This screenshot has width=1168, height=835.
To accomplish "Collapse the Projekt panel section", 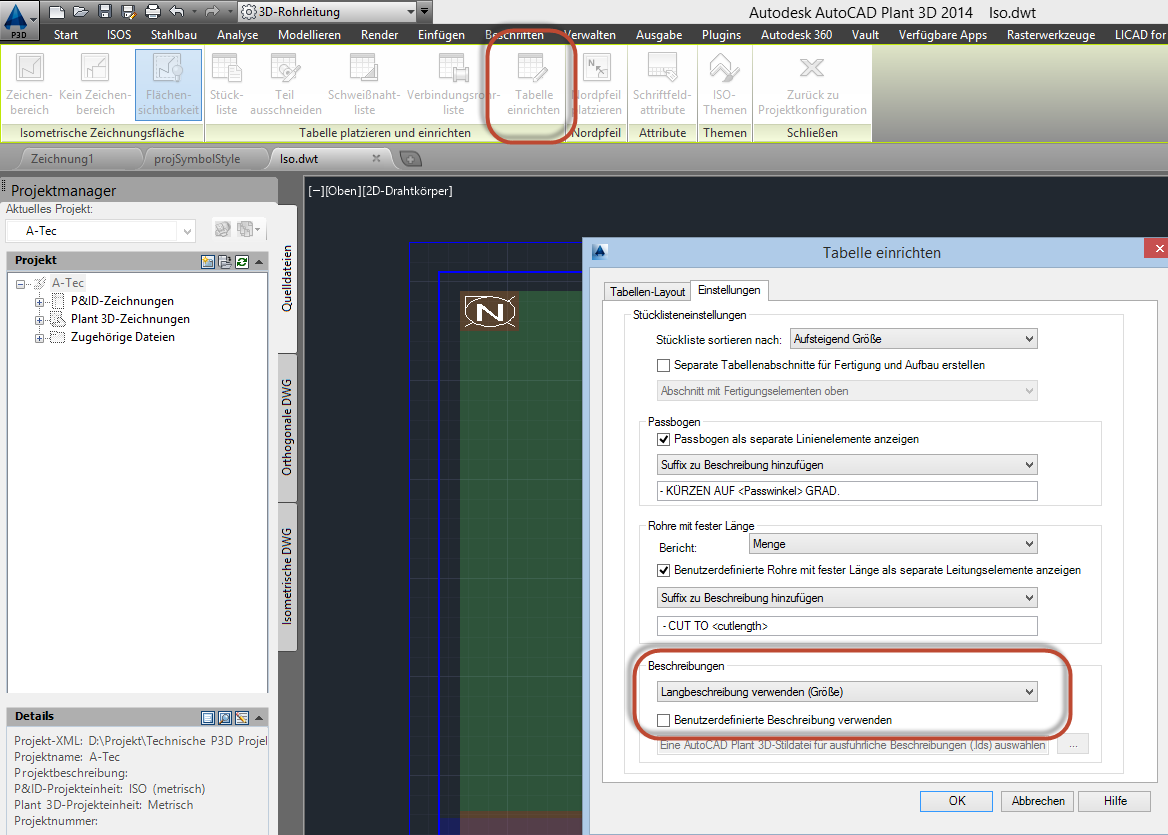I will (258, 261).
